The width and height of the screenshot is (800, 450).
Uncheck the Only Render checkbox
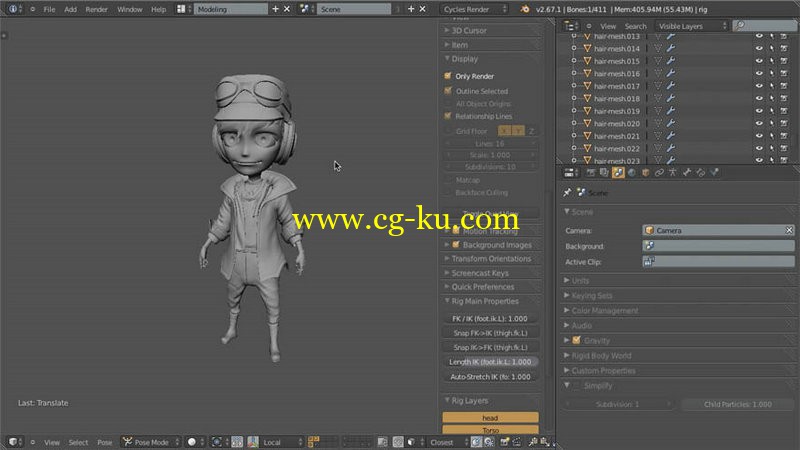447,76
